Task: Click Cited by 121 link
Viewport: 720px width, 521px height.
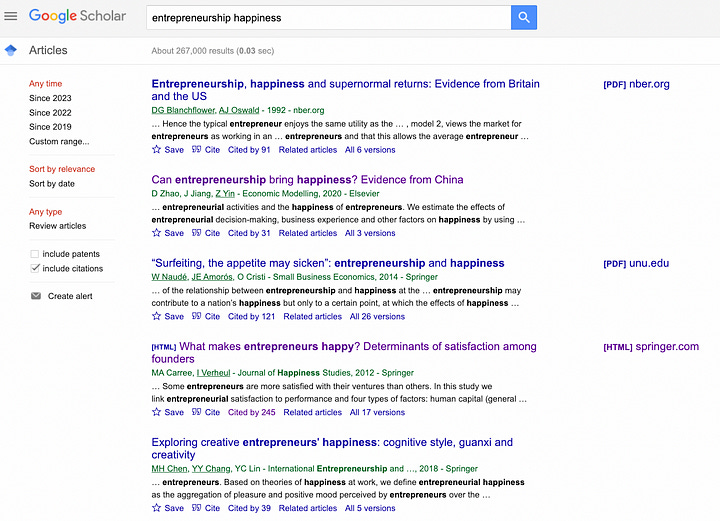Action: [251, 316]
